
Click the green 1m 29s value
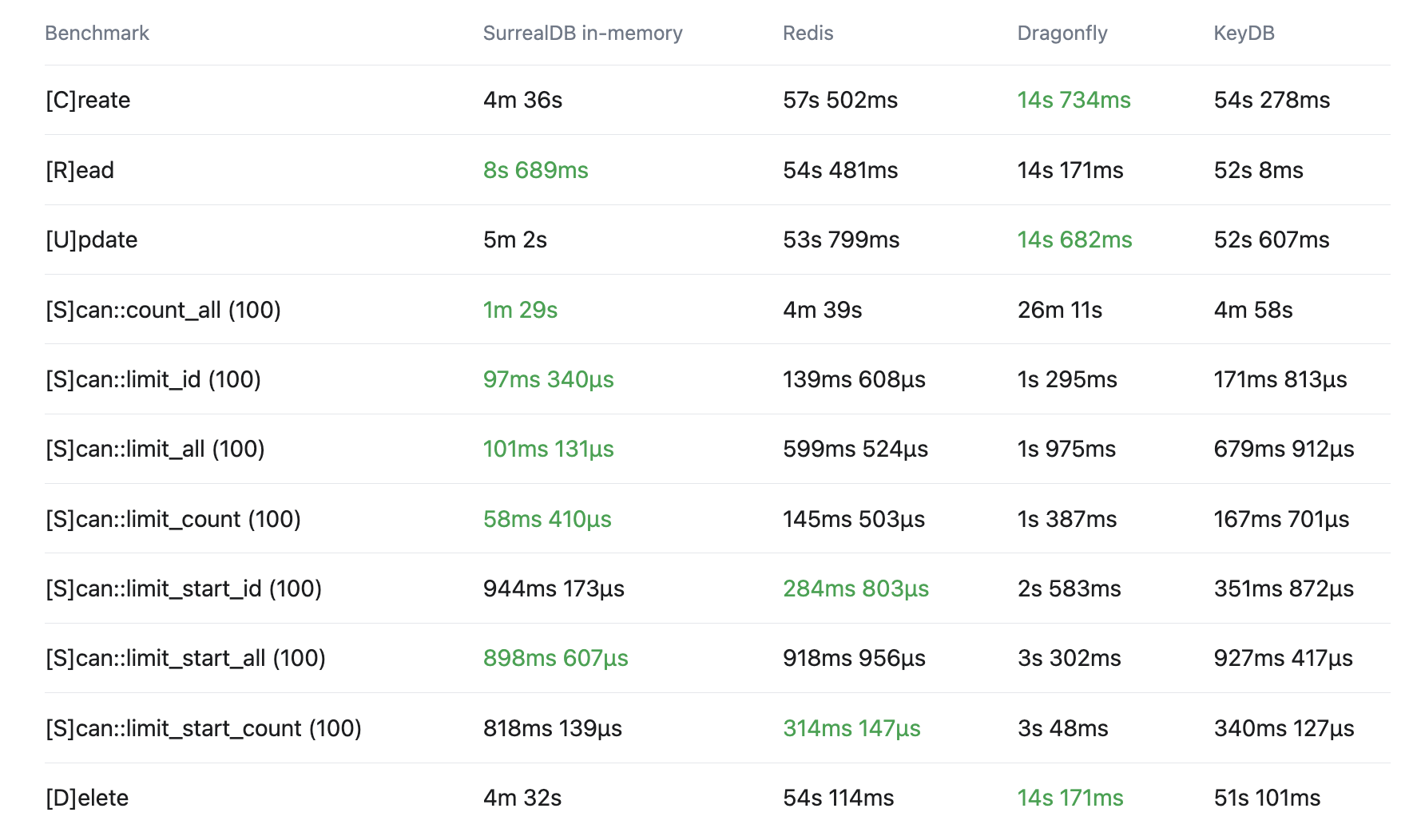pyautogui.click(x=520, y=310)
